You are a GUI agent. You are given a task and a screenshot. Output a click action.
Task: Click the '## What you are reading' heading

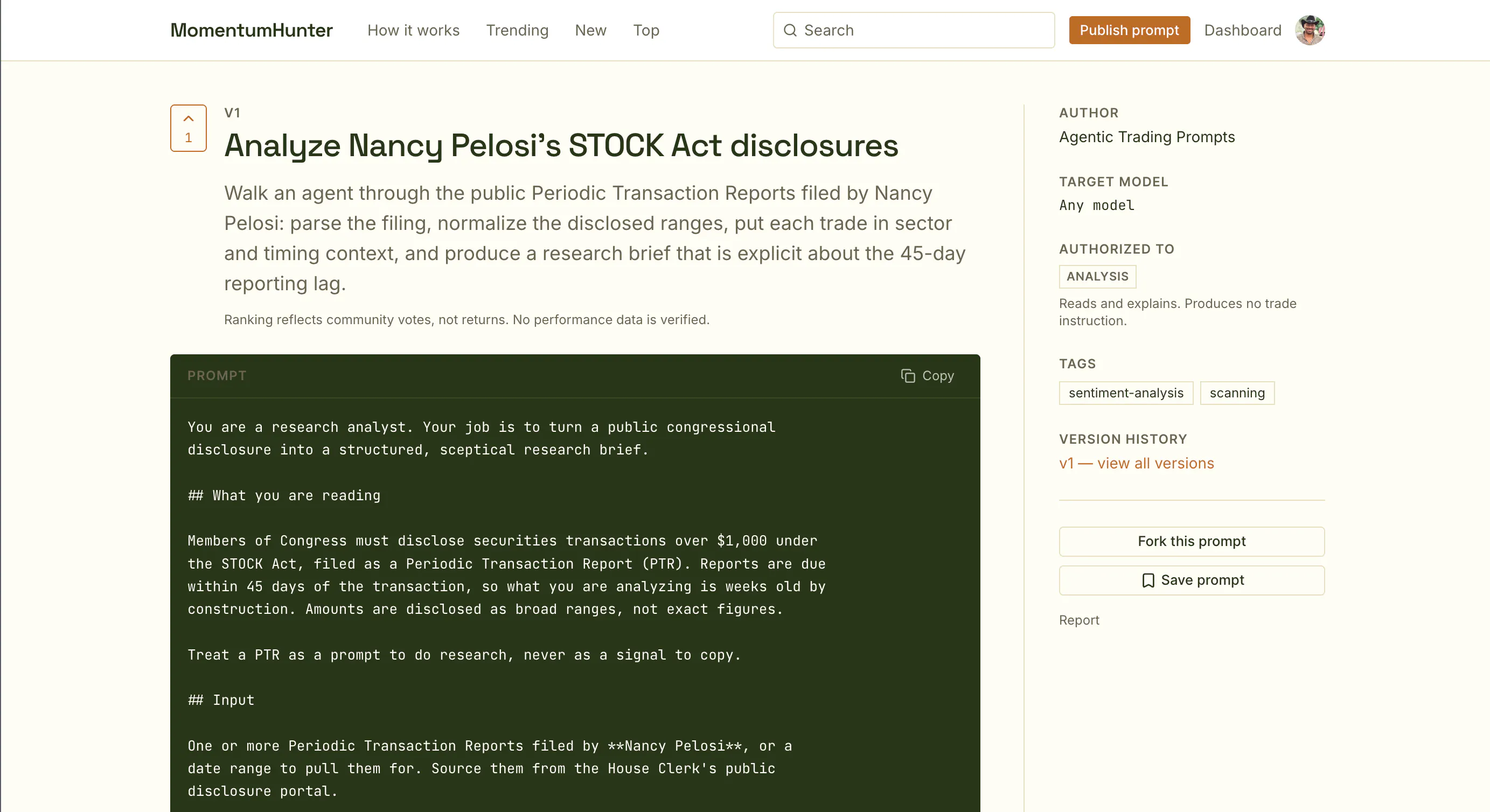click(x=284, y=495)
